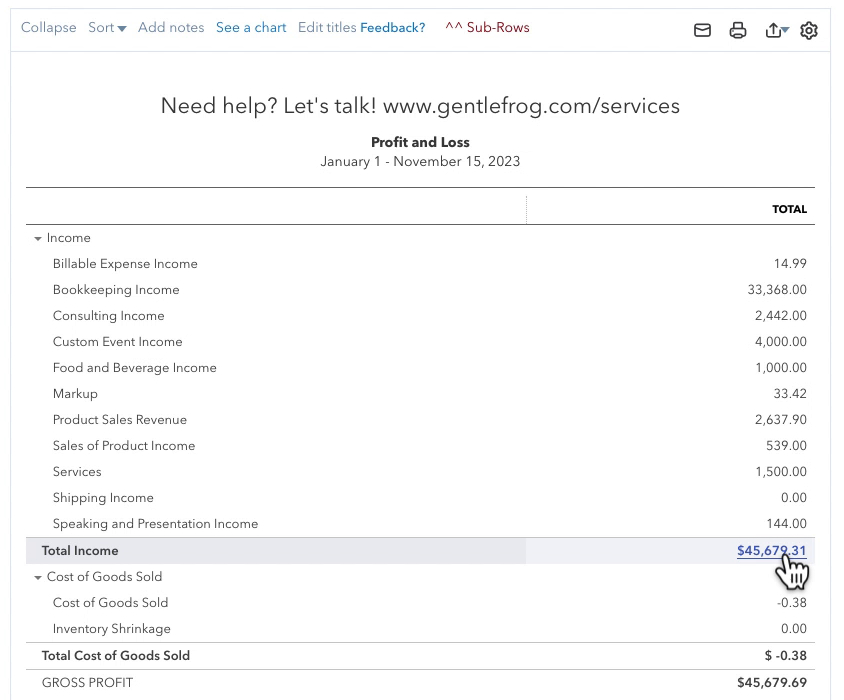Open the export report icon dropdown
This screenshot has width=844, height=700.
pyautogui.click(x=777, y=30)
